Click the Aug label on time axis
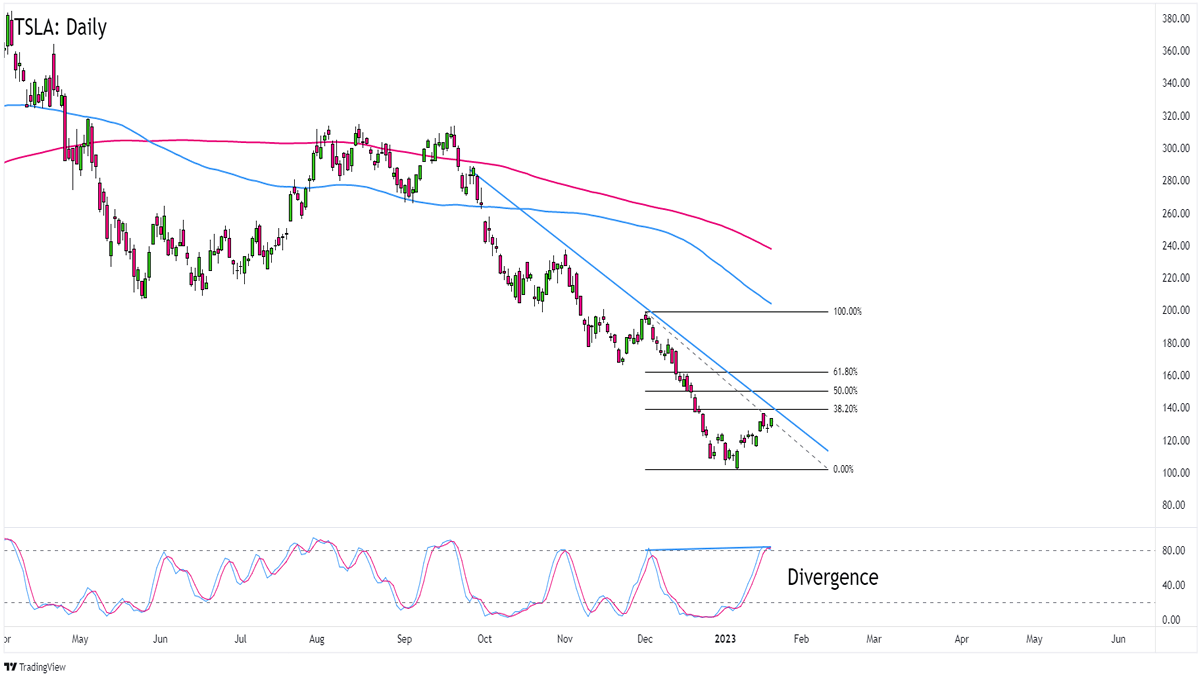Viewport: 1200px width, 675px height. (317, 637)
